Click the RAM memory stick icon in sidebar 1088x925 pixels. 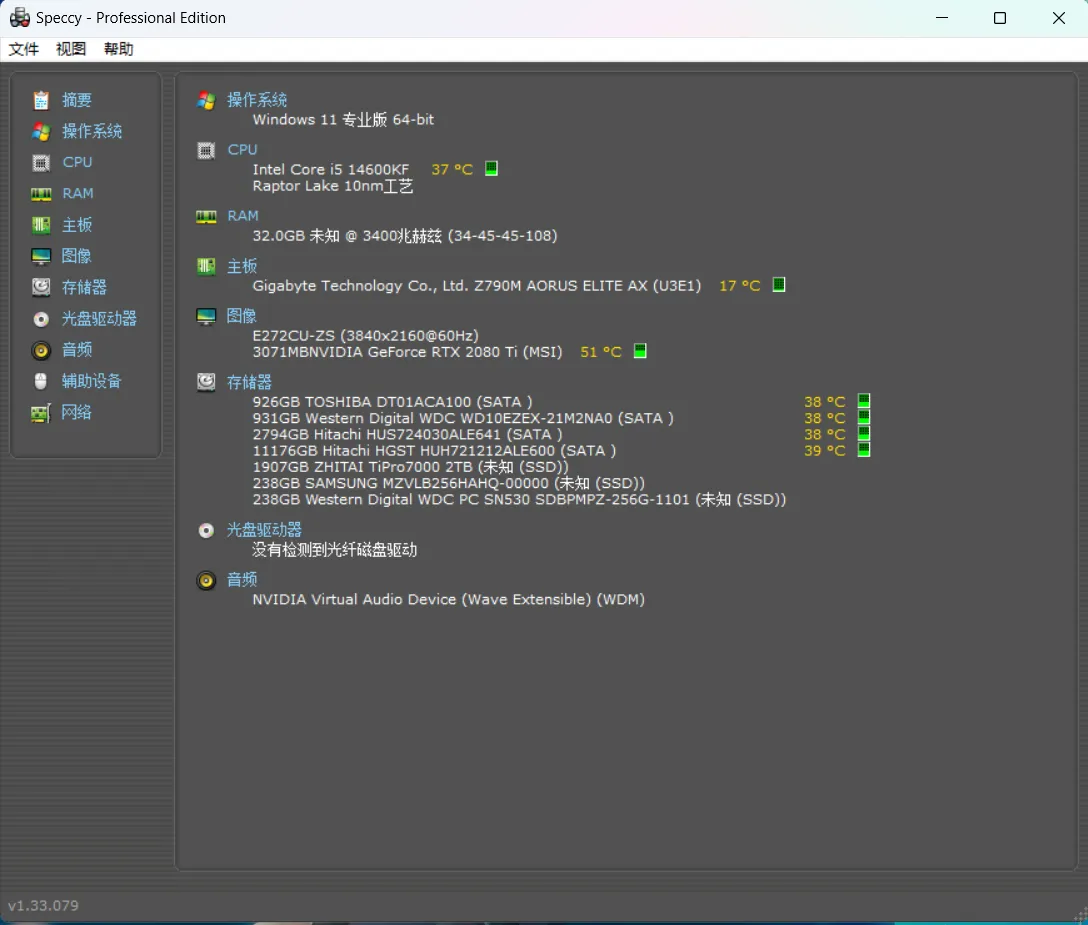click(x=41, y=194)
